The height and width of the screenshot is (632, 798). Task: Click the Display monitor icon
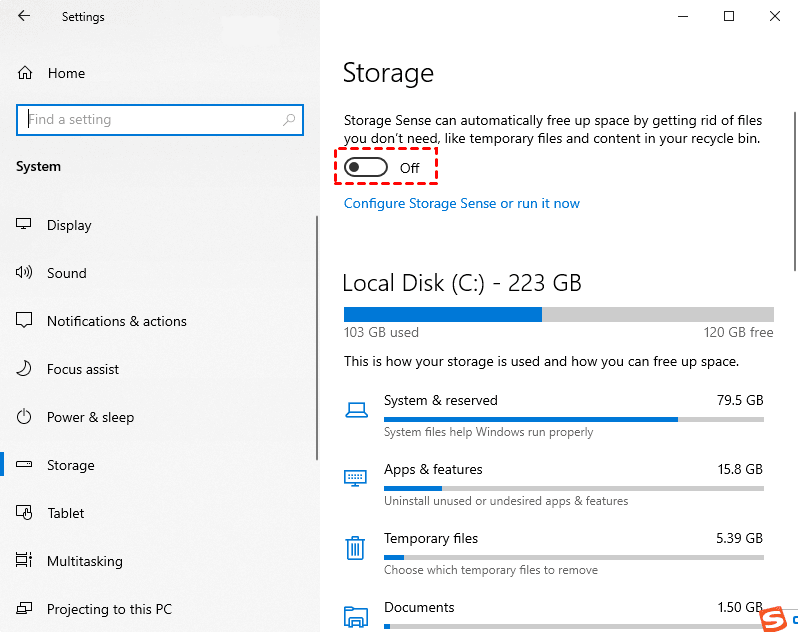(25, 225)
